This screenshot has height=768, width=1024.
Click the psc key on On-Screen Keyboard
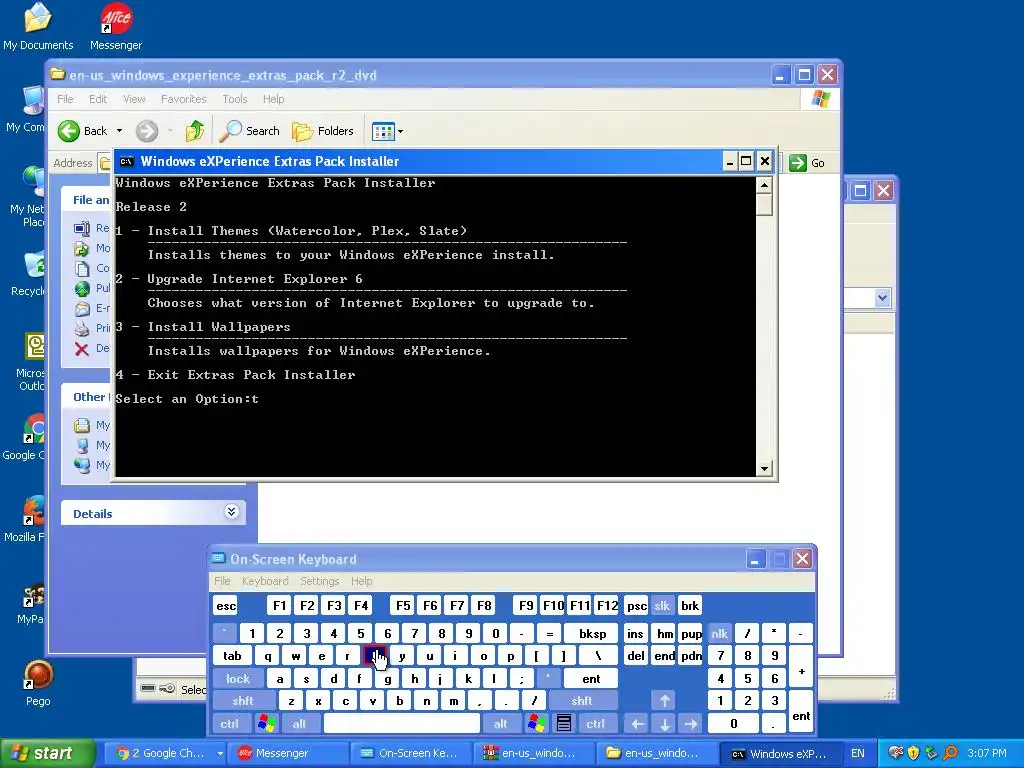tap(637, 606)
